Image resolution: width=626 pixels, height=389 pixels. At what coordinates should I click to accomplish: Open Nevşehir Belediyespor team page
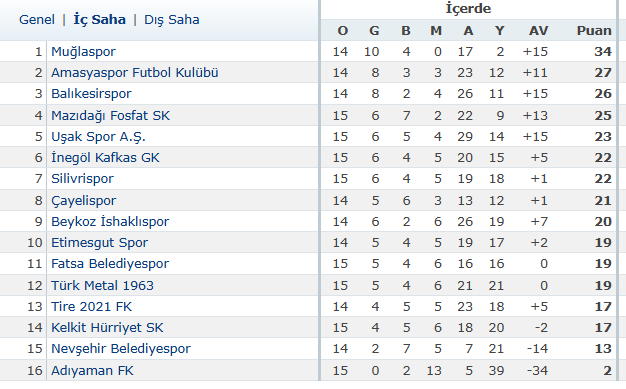point(121,349)
